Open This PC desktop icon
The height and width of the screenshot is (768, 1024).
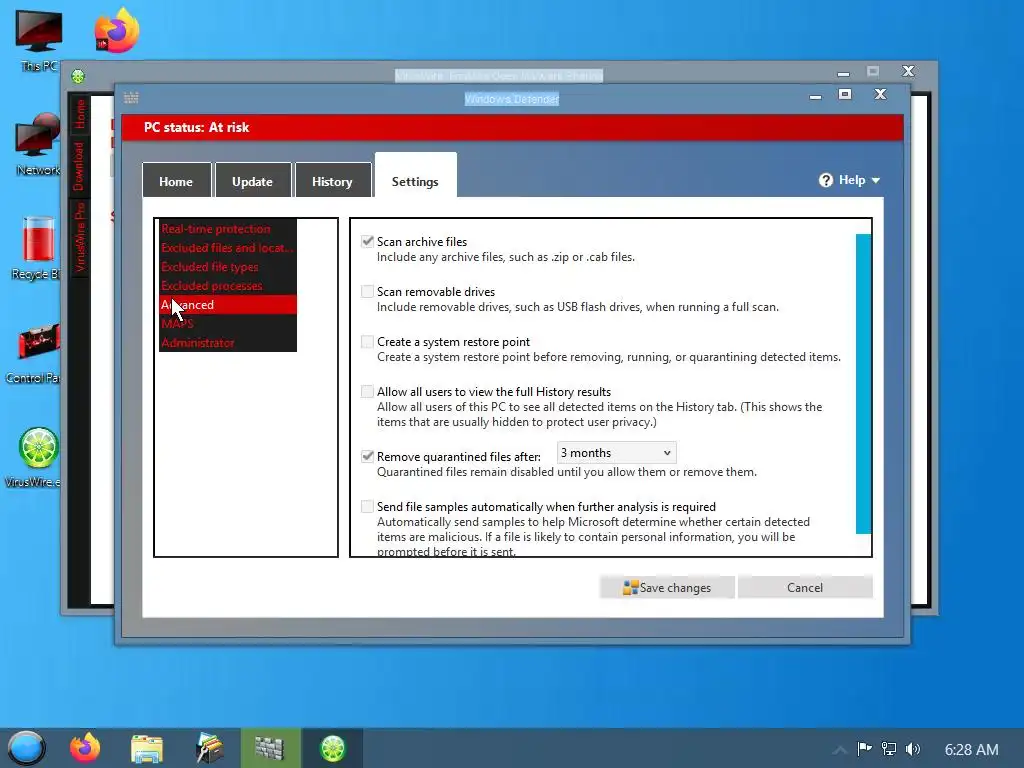39,39
